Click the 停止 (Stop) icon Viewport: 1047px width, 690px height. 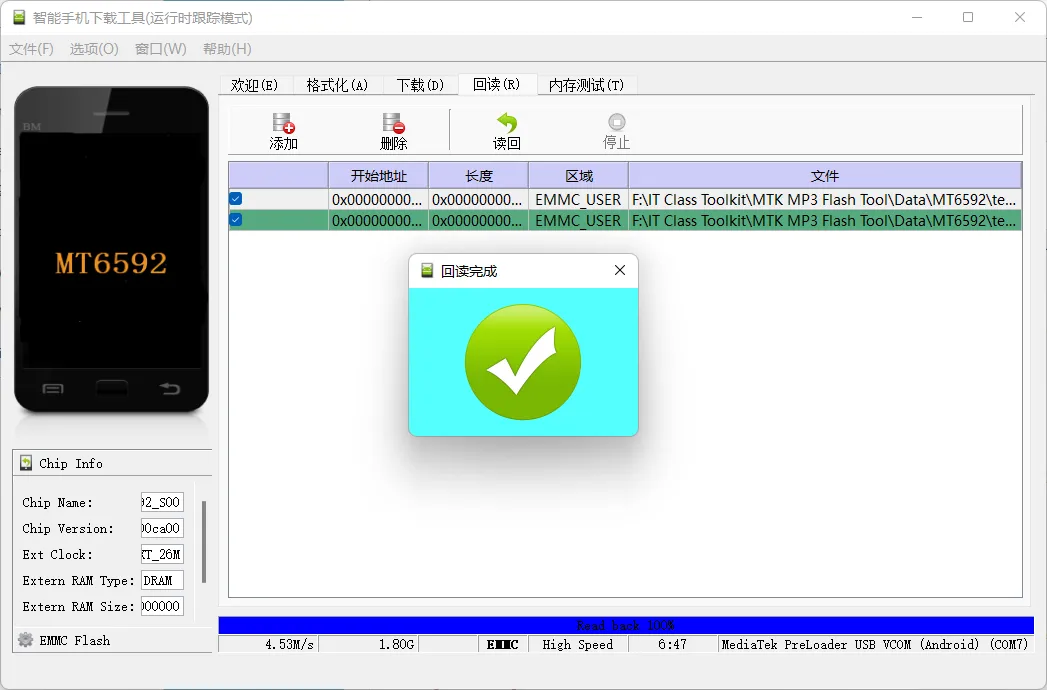point(616,123)
